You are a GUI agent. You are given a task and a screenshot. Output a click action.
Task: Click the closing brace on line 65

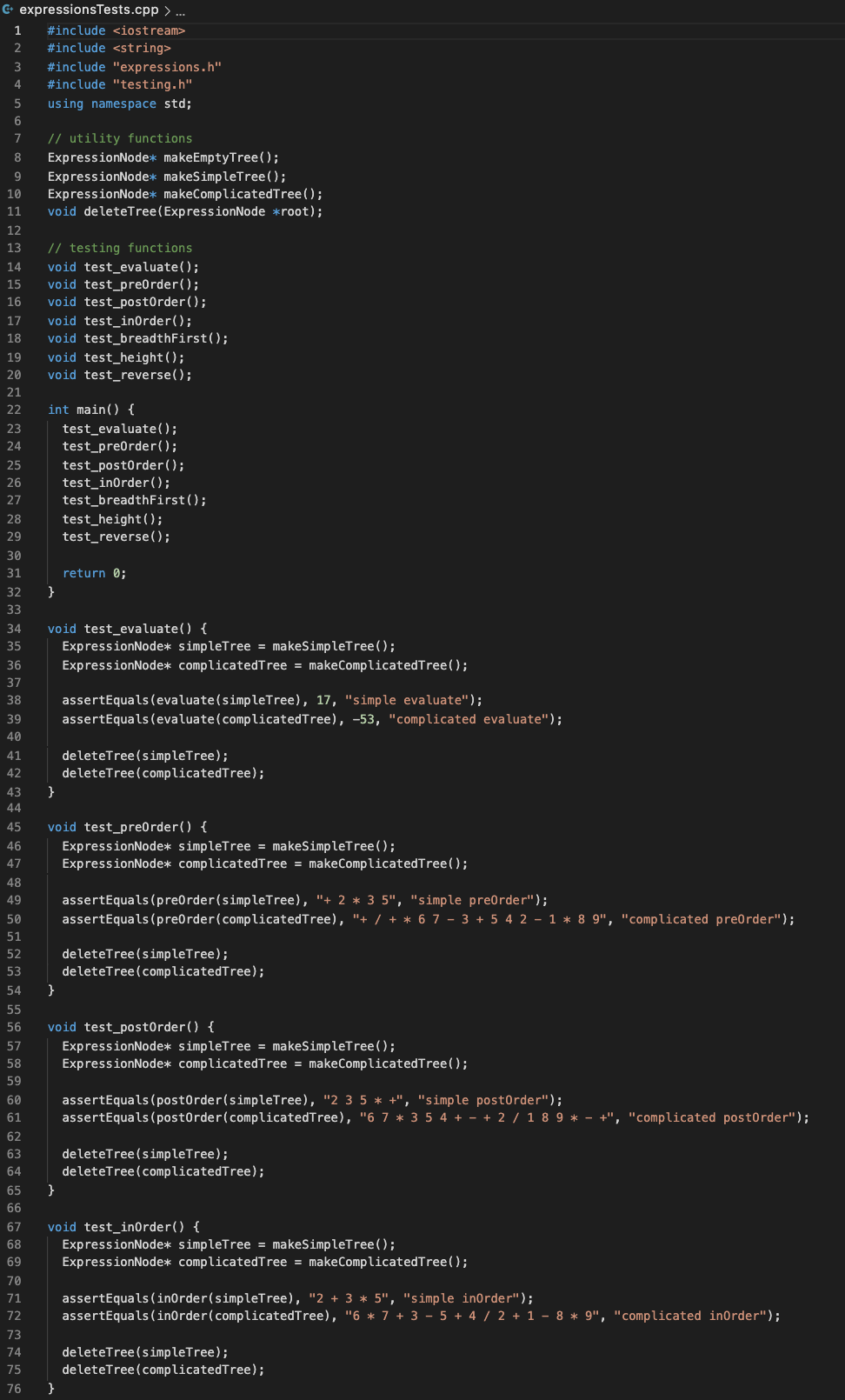click(51, 1190)
